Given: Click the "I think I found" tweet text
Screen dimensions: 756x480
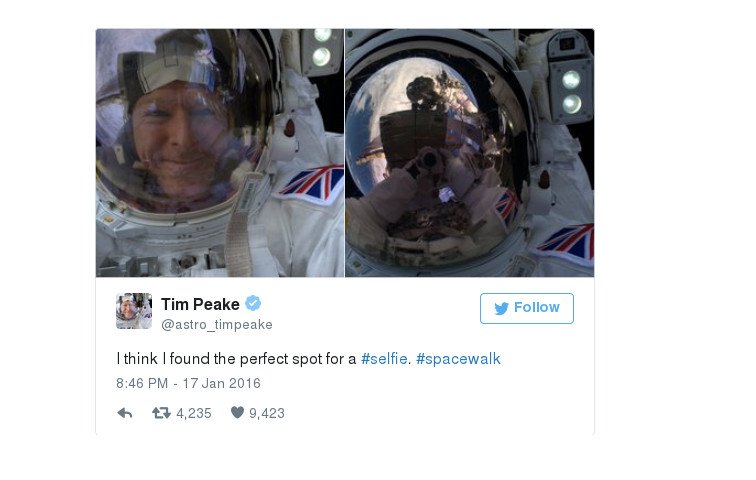Looking at the screenshot, I should pos(236,358).
